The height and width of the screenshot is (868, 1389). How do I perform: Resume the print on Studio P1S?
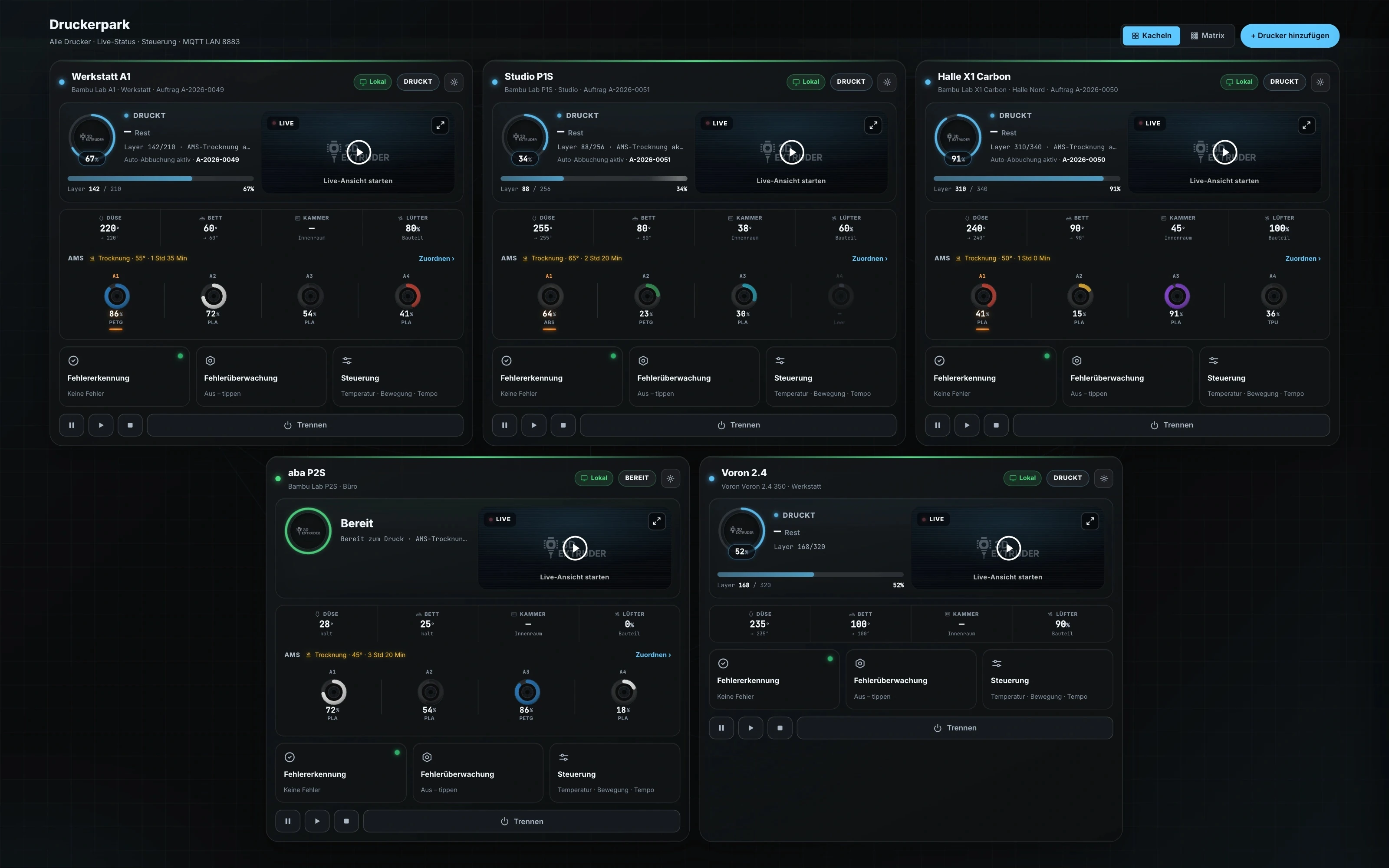[x=534, y=425]
